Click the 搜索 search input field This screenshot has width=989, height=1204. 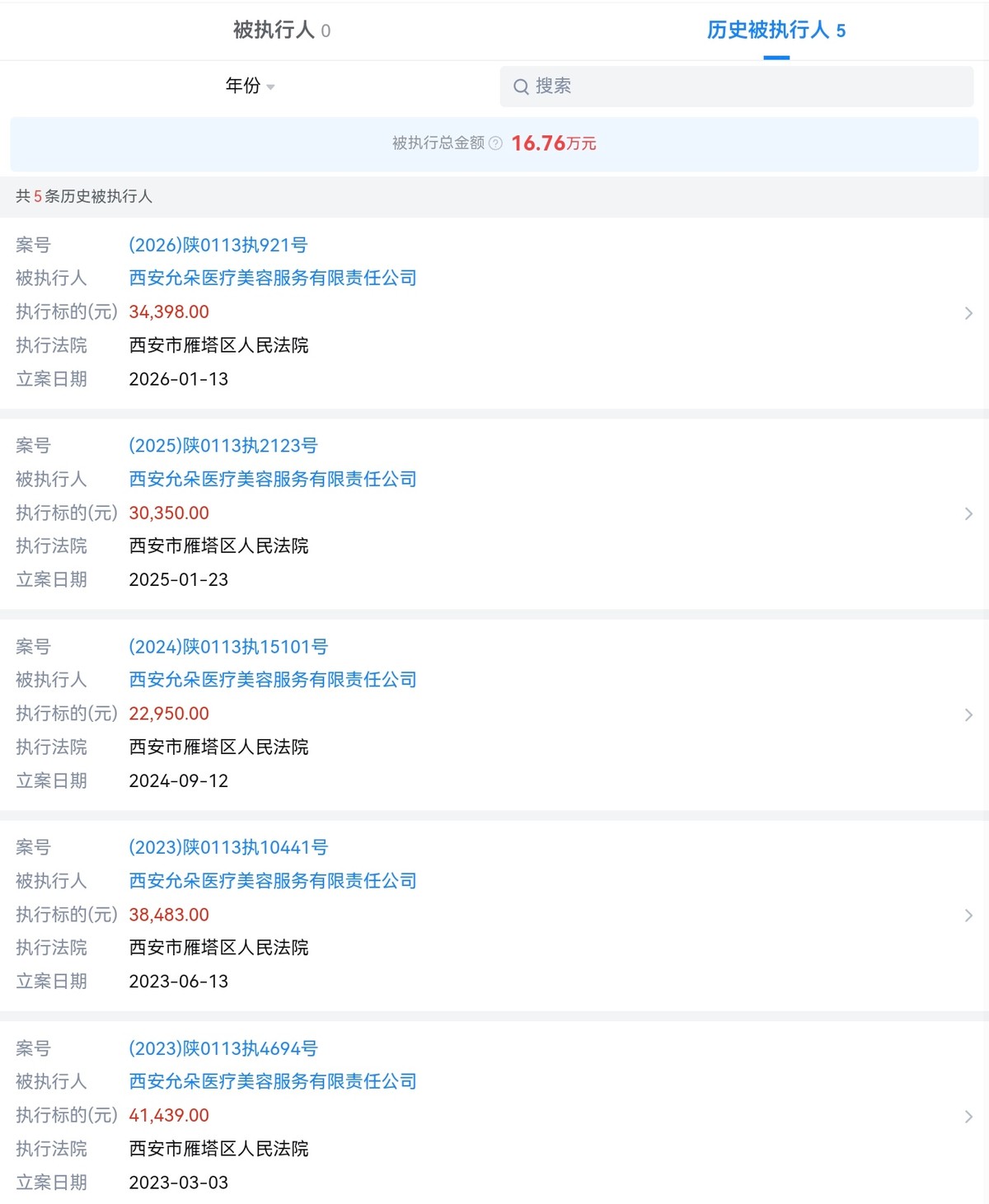pos(736,87)
